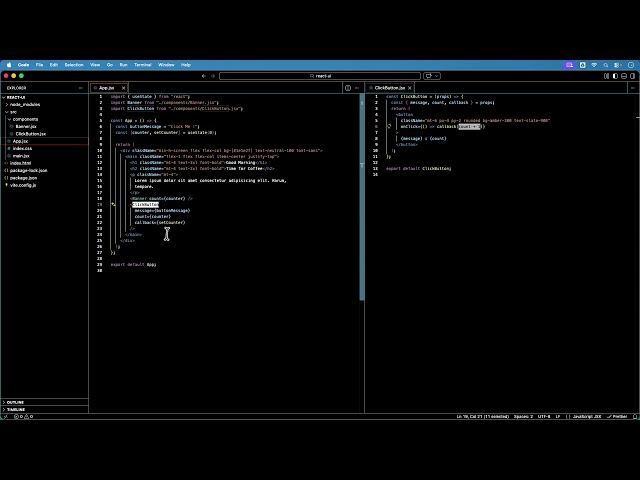Viewport: 640px width, 480px height.
Task: Open the Selection menu
Action: (x=74, y=65)
